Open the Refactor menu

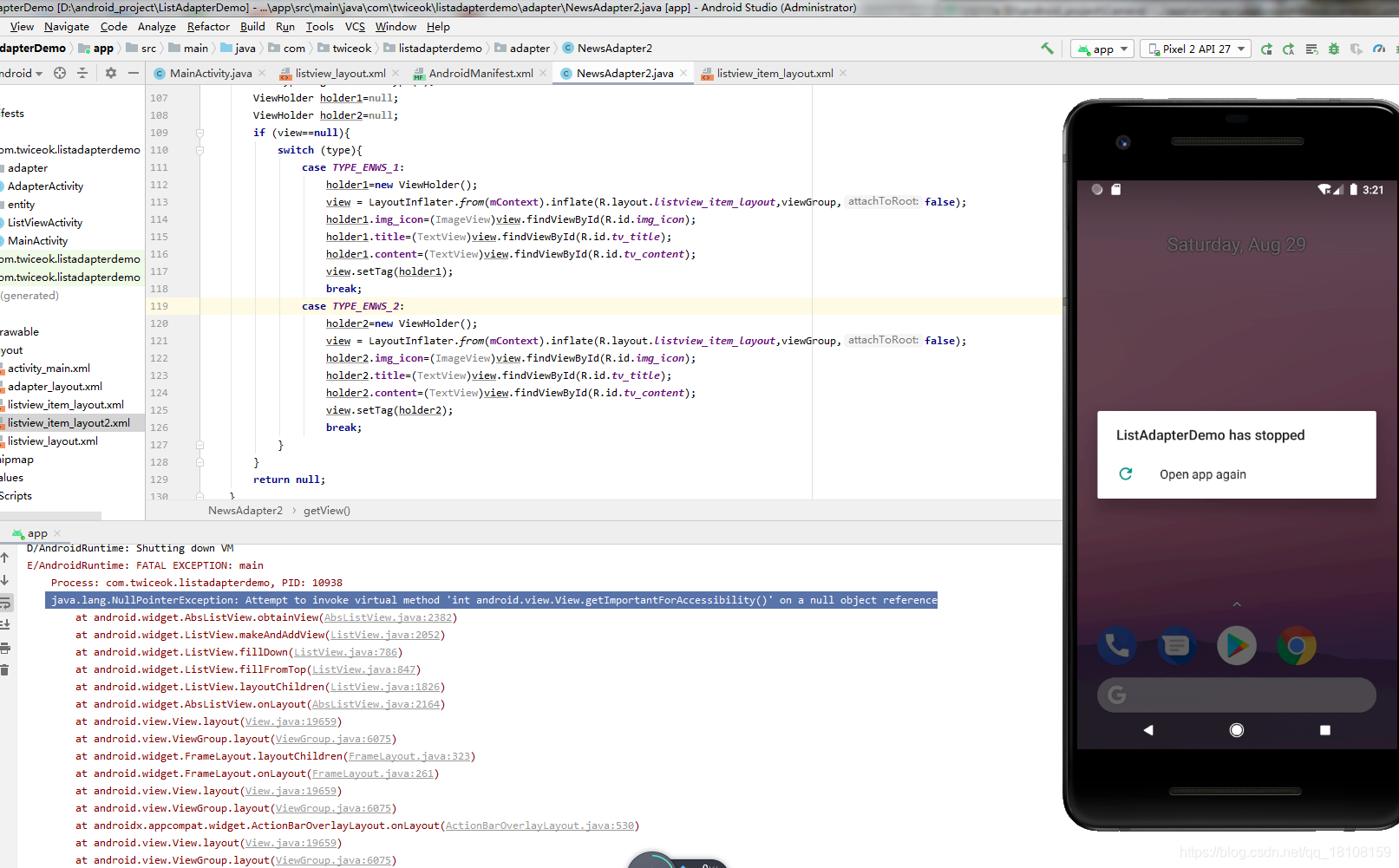[208, 27]
